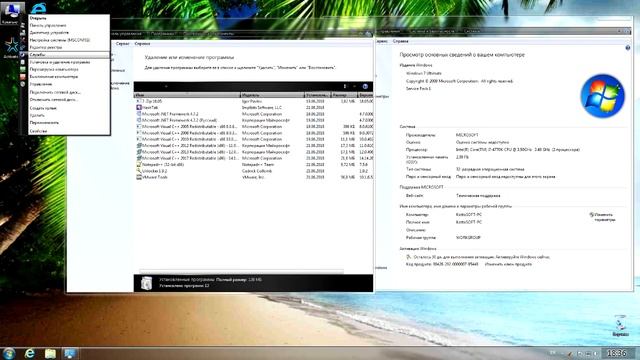Viewport: 640px width, 360px height.
Task: Click the Unlocker wand icon
Action: pyautogui.click(x=139, y=171)
